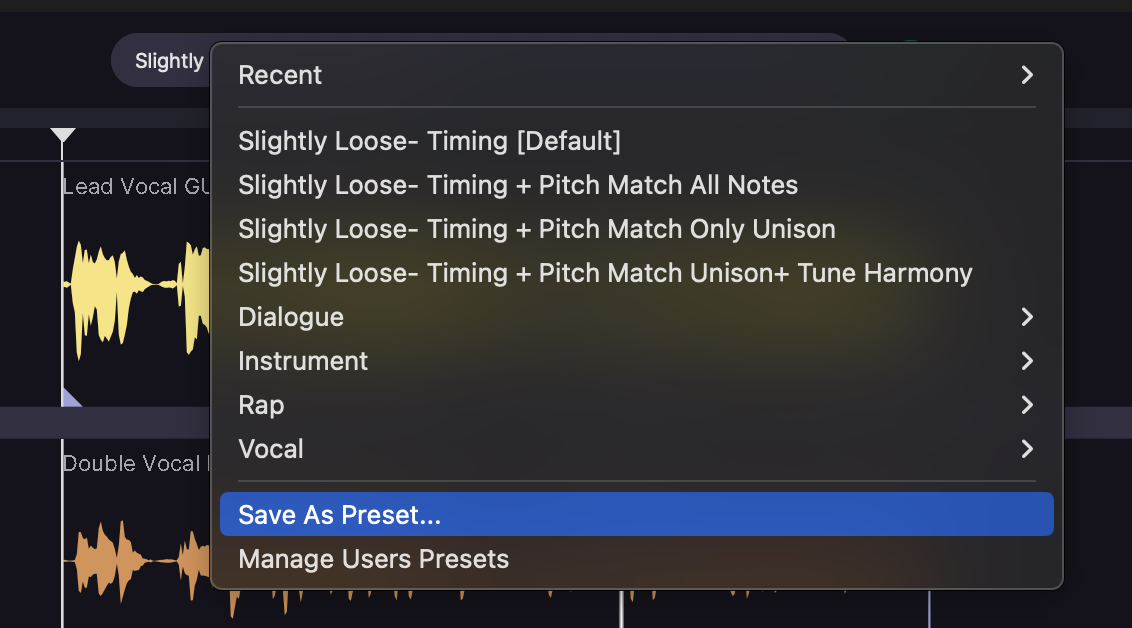Screen dimensions: 1132x628
Task: Open Manage Users Presets
Action: [x=373, y=559]
